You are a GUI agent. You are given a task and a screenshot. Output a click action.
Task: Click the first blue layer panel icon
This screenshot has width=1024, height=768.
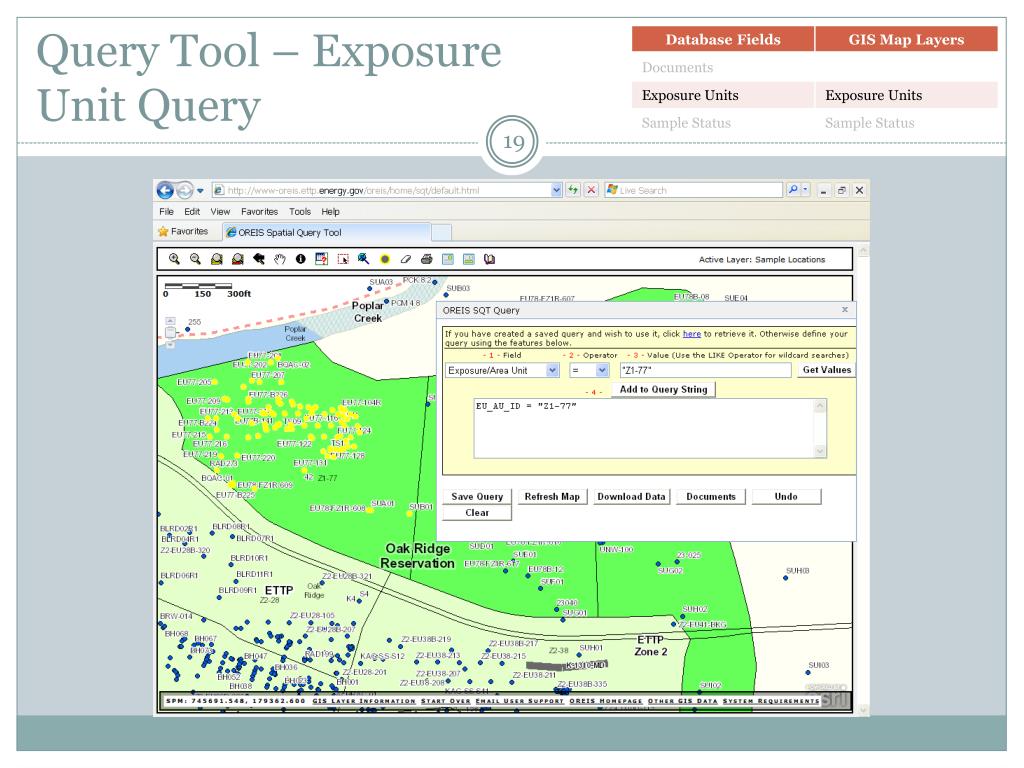point(448,259)
